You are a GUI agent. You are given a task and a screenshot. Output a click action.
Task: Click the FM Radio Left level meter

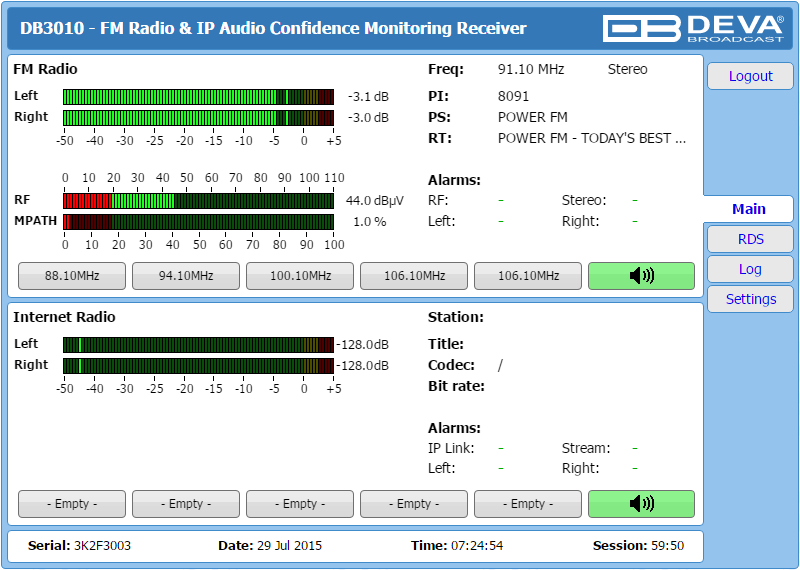point(198,97)
